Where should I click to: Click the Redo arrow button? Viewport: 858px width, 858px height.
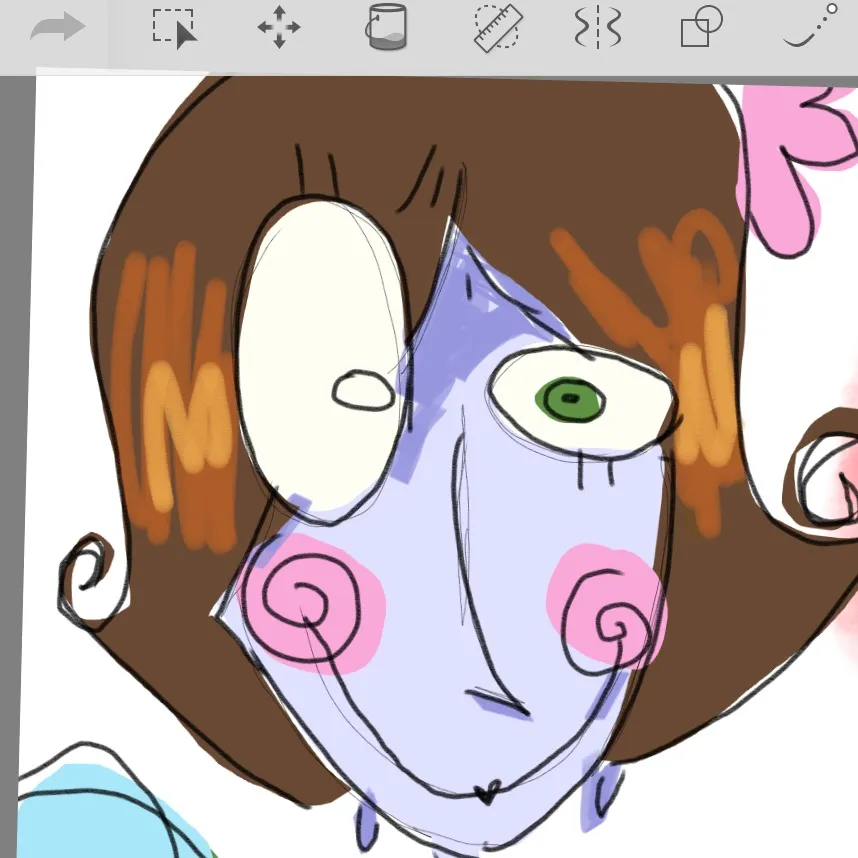click(57, 28)
